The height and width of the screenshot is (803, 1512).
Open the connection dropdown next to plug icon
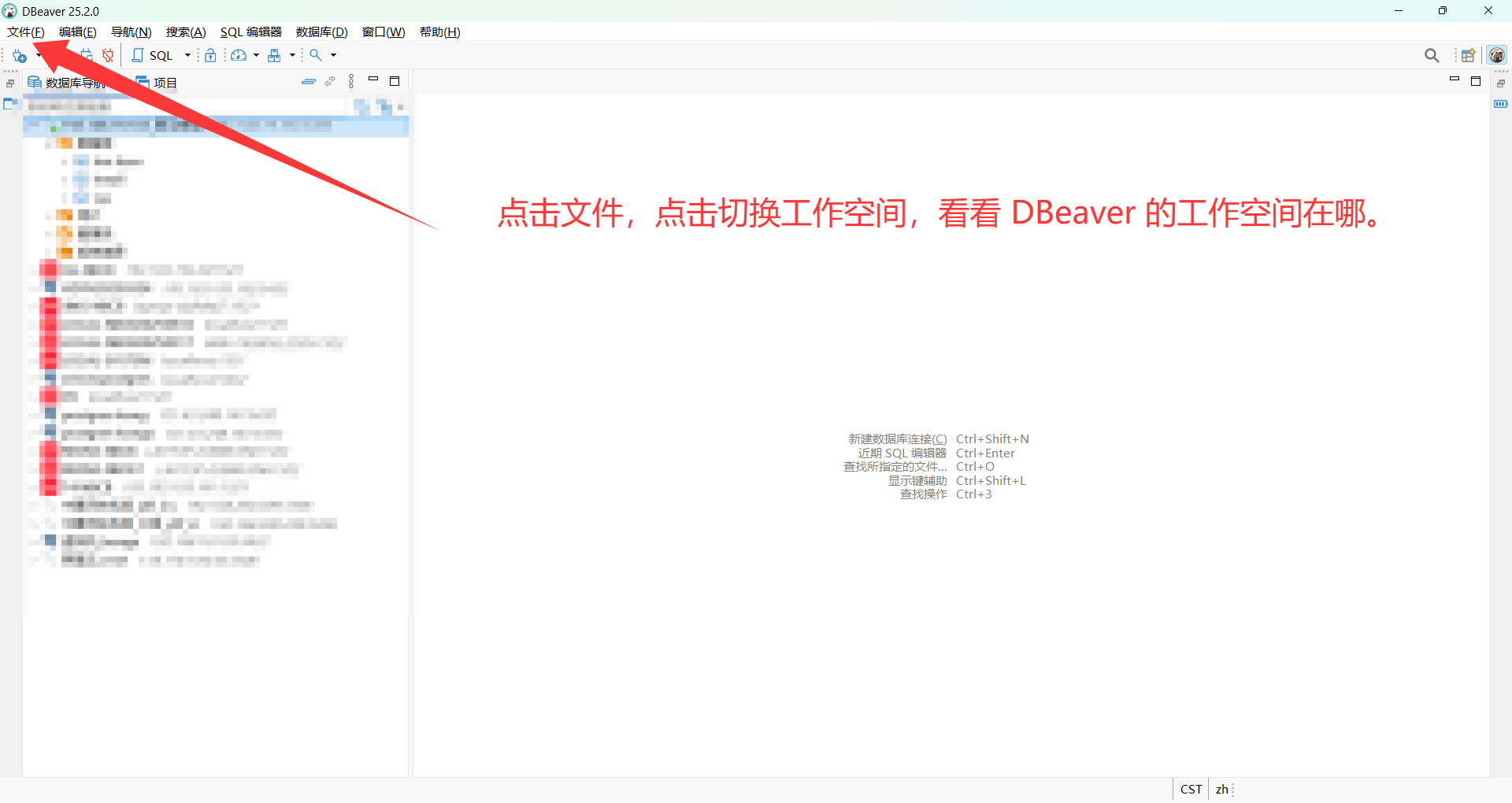coord(39,55)
